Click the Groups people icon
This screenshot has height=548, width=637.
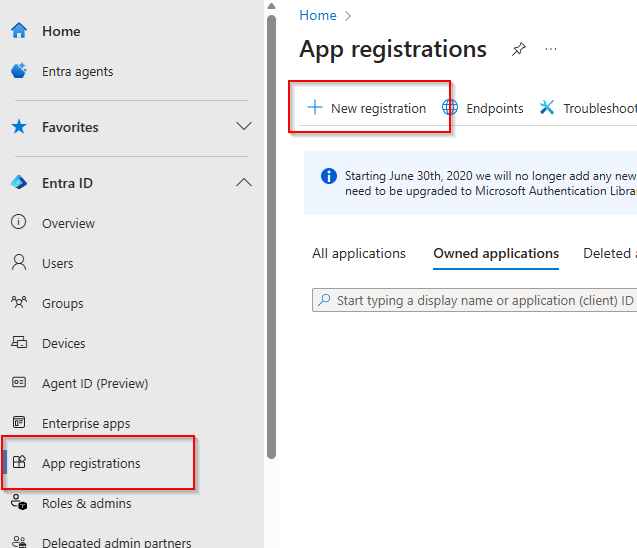(19, 303)
